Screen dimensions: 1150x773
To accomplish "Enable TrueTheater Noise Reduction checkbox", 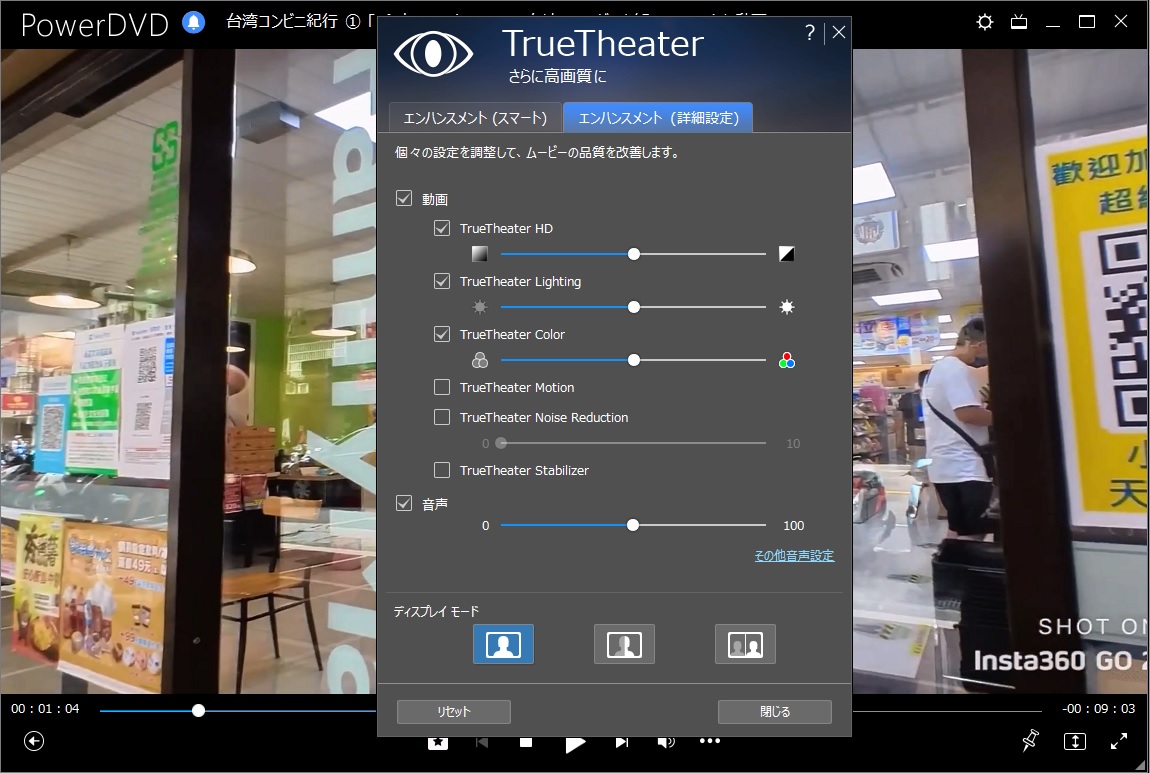I will click(442, 418).
